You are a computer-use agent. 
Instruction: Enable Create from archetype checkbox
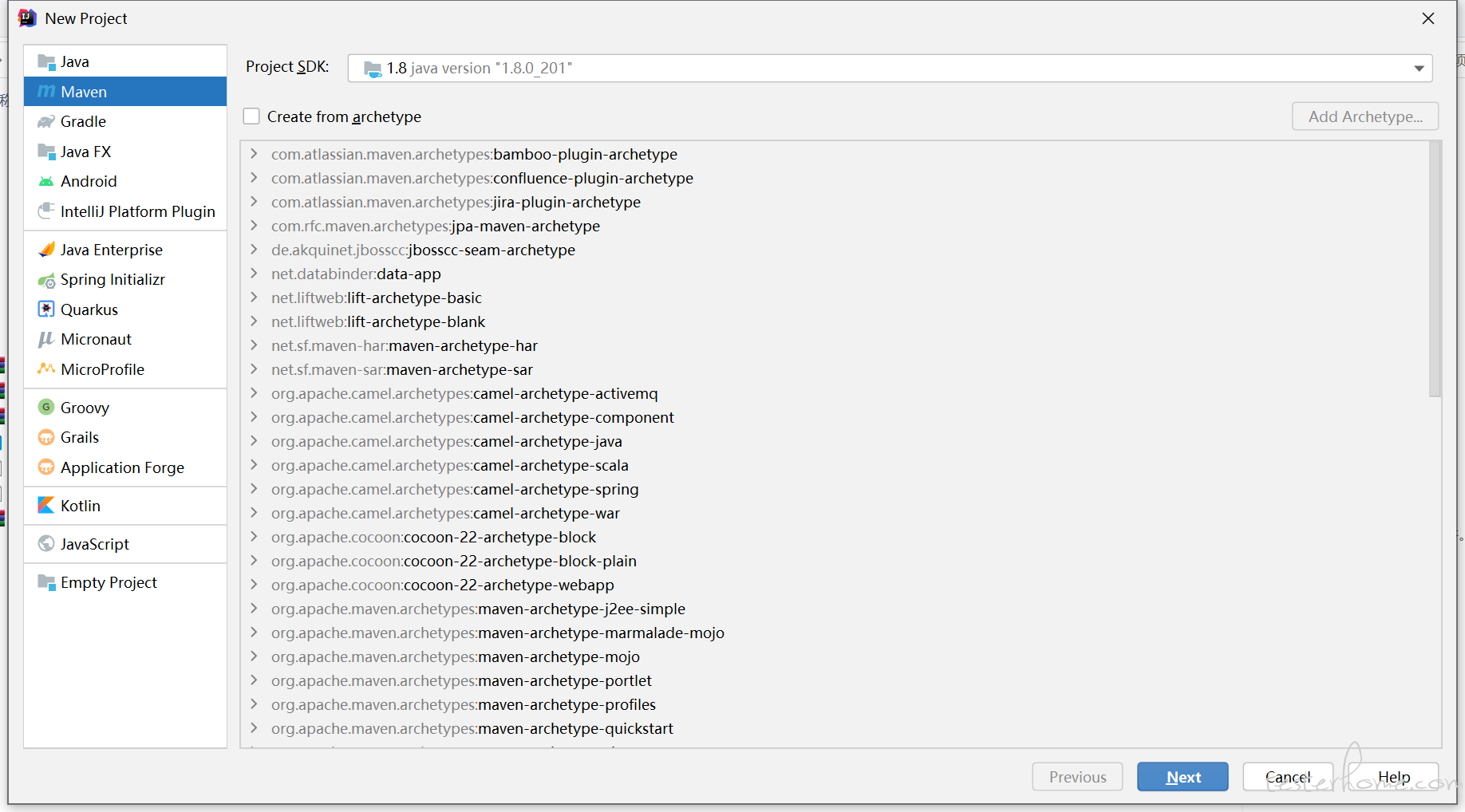click(251, 116)
